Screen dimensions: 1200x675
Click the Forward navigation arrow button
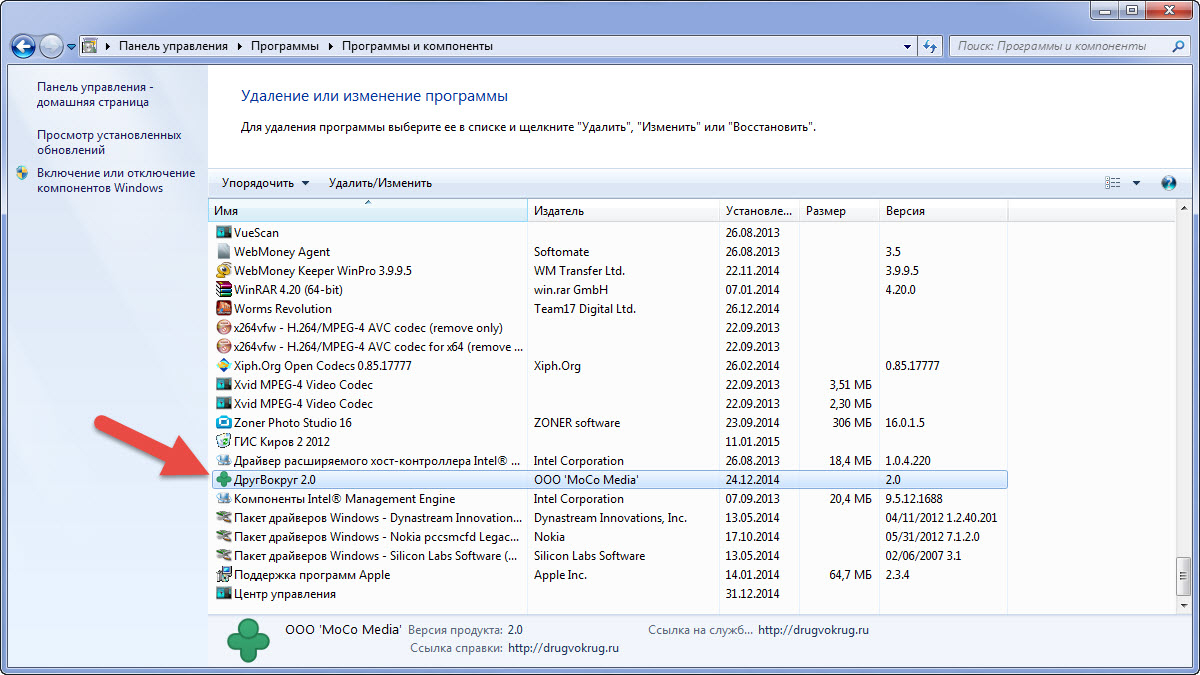click(51, 46)
